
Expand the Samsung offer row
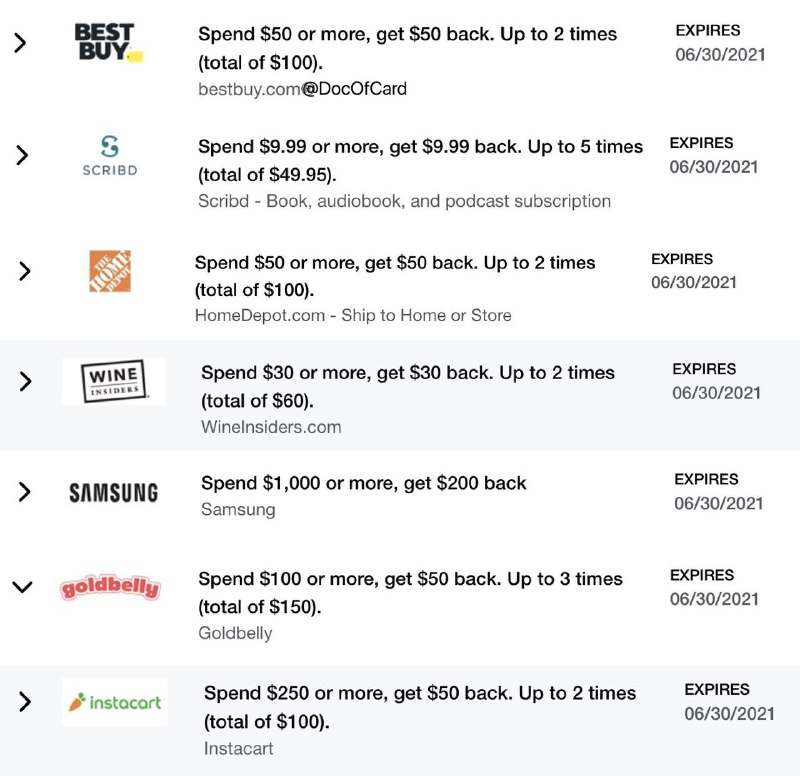22,490
